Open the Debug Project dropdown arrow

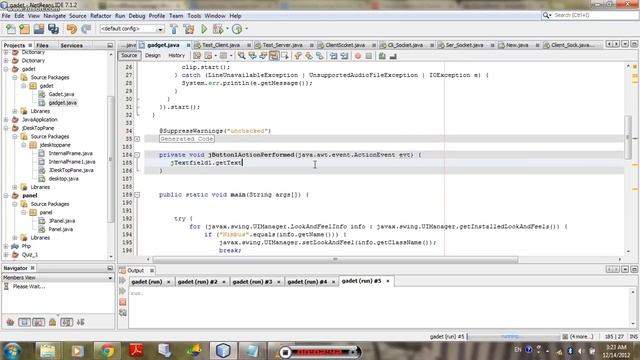[227, 29]
